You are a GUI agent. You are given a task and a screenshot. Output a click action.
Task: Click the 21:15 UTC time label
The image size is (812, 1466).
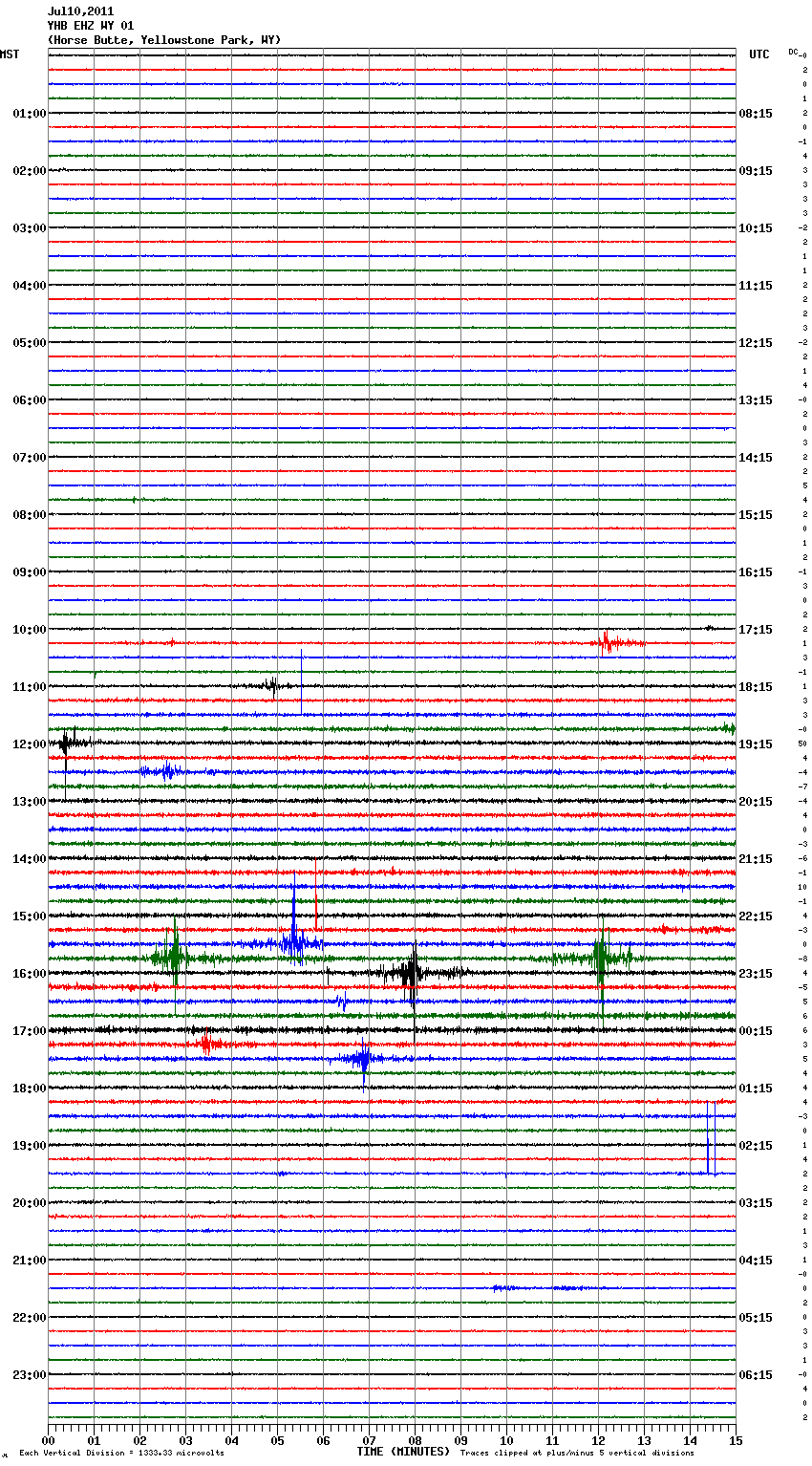(756, 859)
